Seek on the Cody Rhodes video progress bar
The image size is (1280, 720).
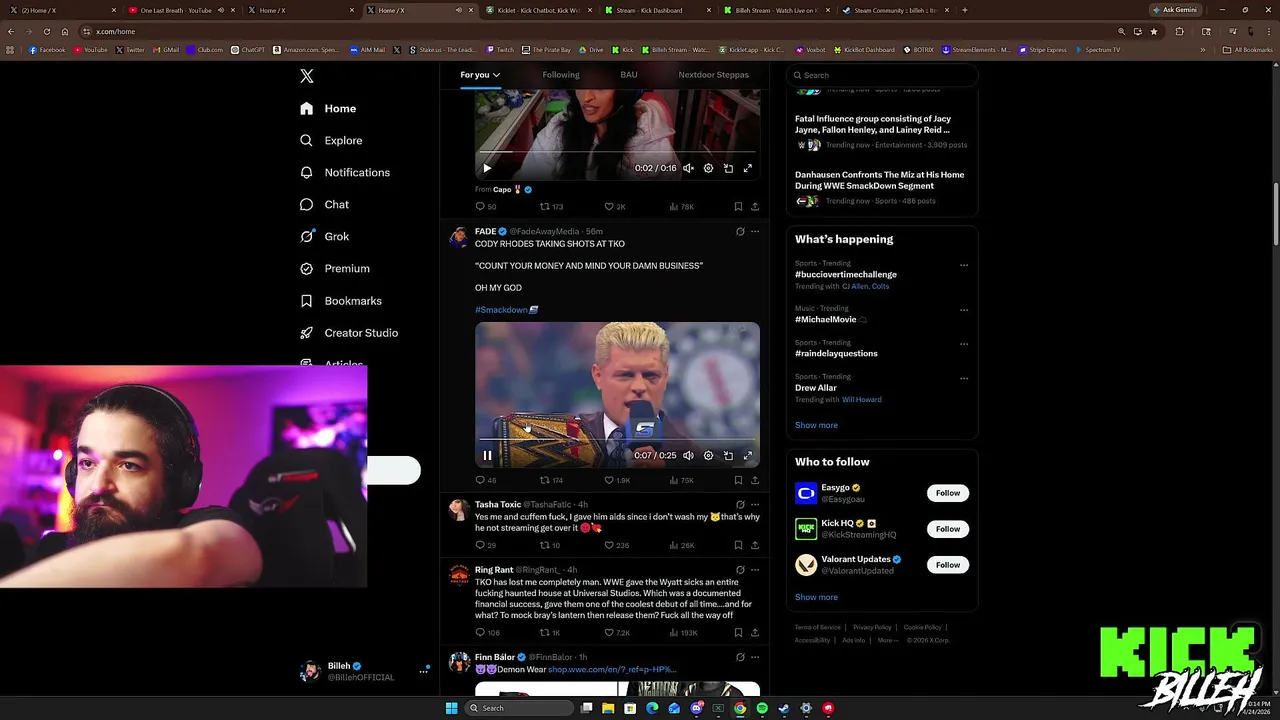[617, 439]
